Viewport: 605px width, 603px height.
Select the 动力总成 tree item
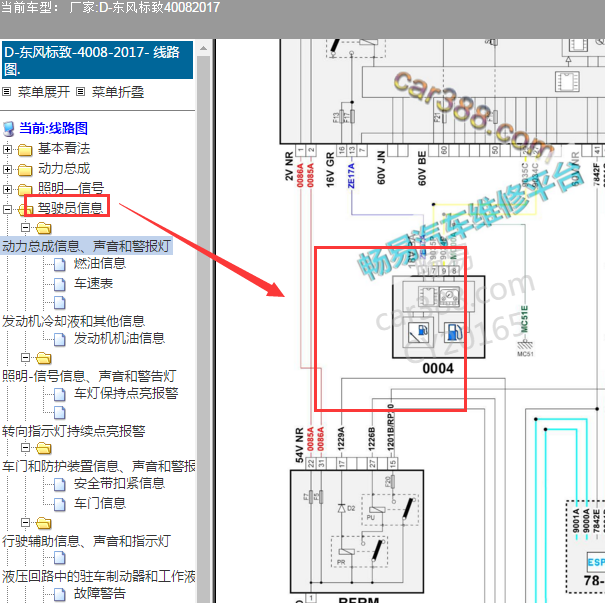(64, 169)
